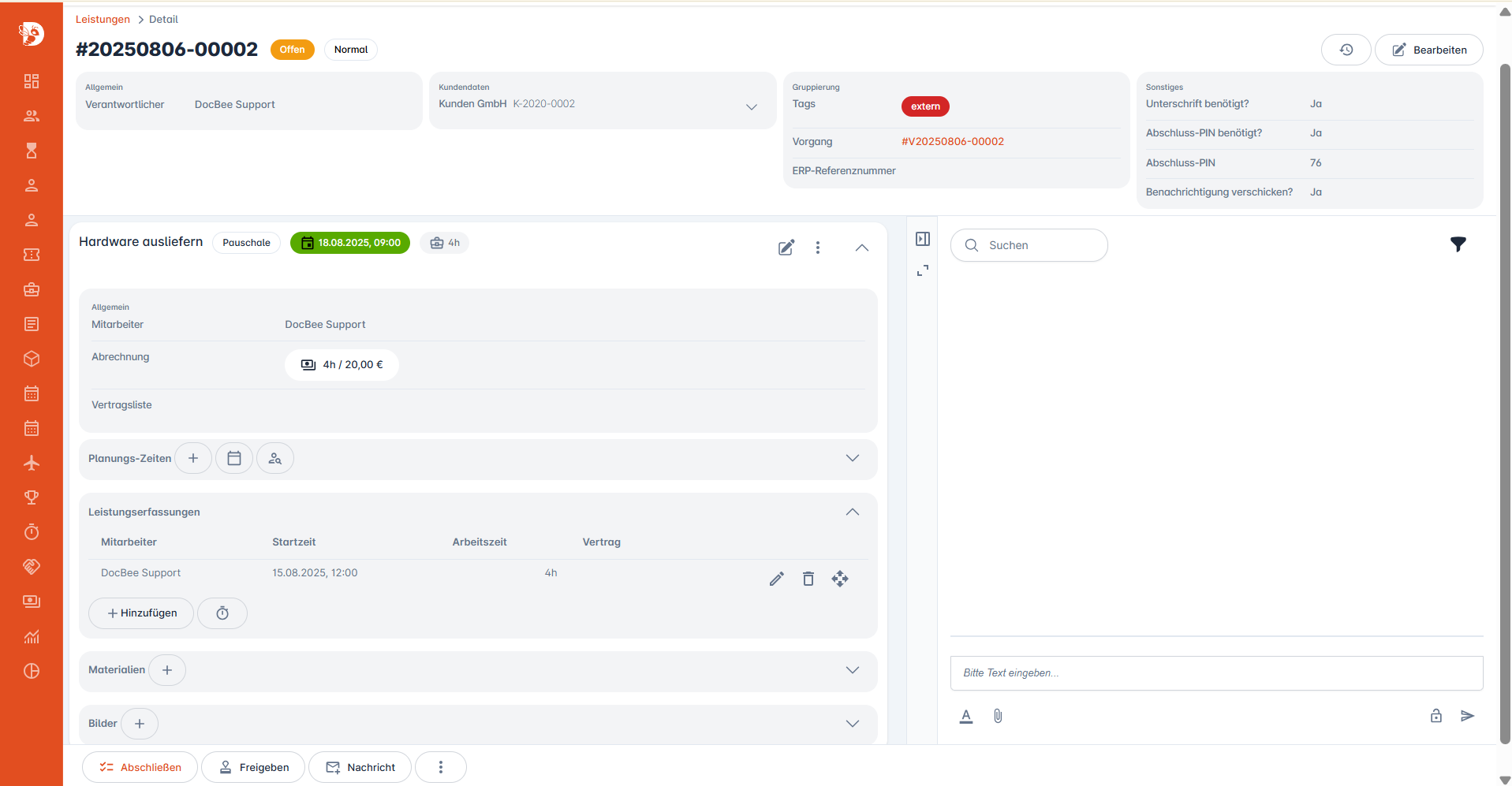Click person search in Planungs-Zeiten
This screenshot has height=786, width=1512.
tap(275, 458)
